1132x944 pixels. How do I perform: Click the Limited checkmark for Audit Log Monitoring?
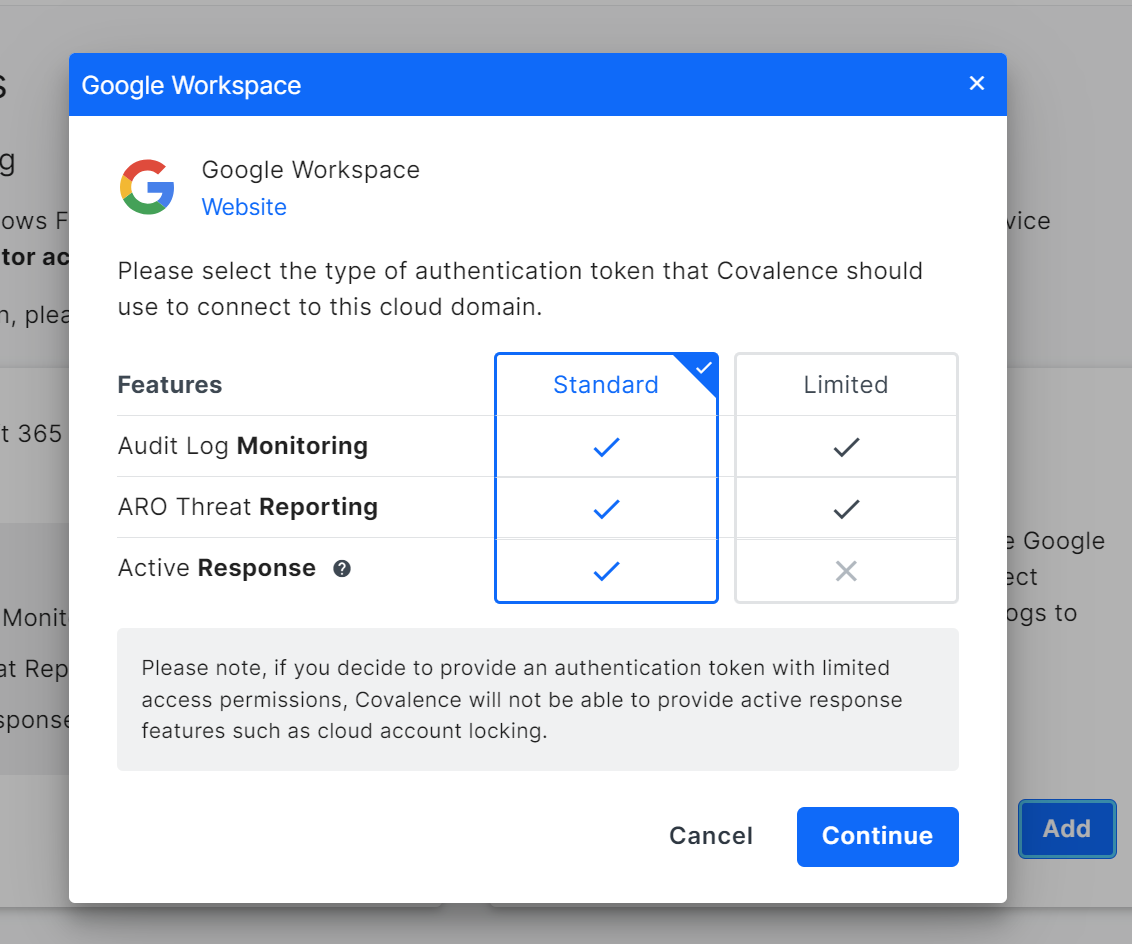(x=846, y=447)
